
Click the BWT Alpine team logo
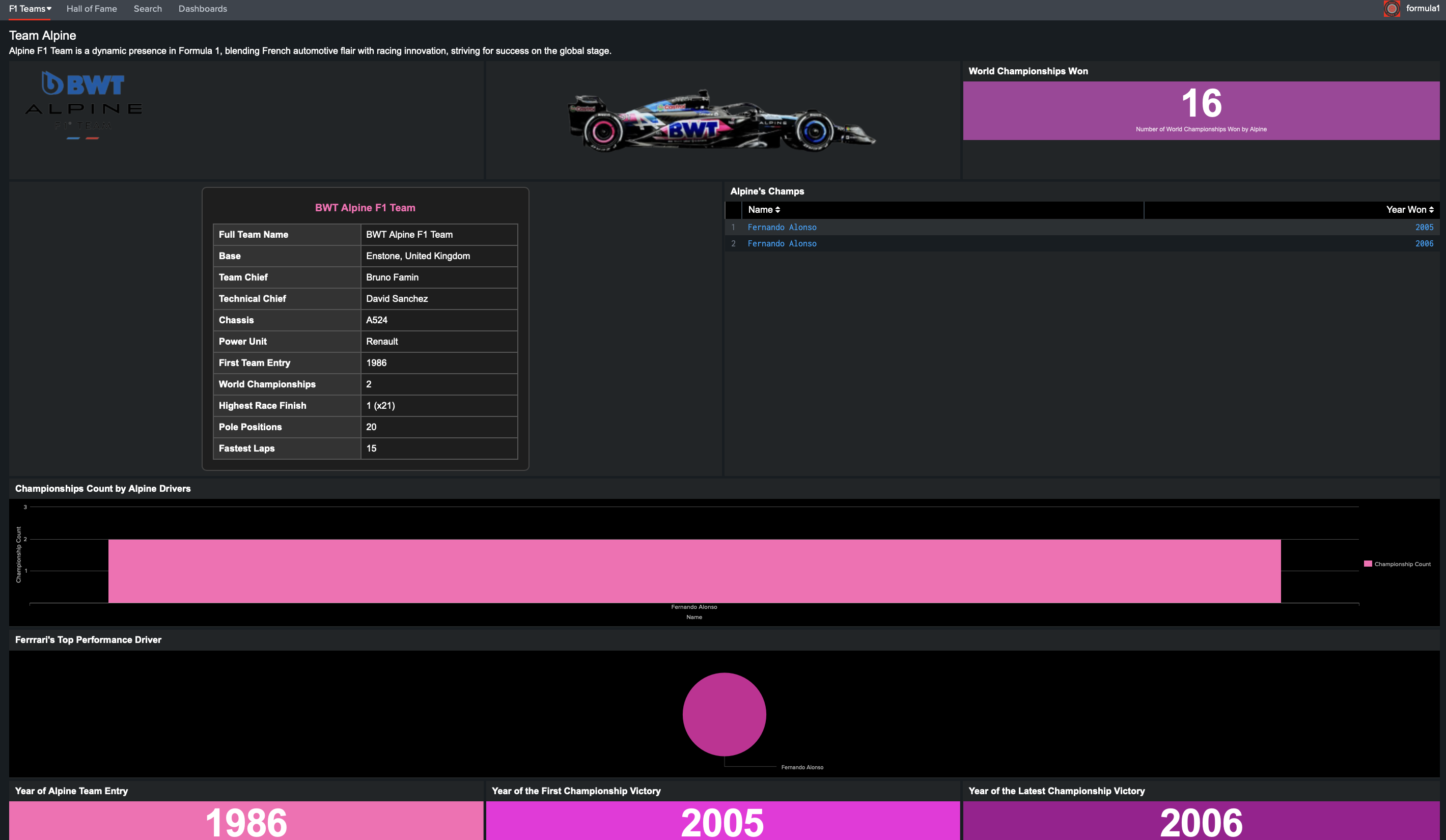pyautogui.click(x=83, y=105)
